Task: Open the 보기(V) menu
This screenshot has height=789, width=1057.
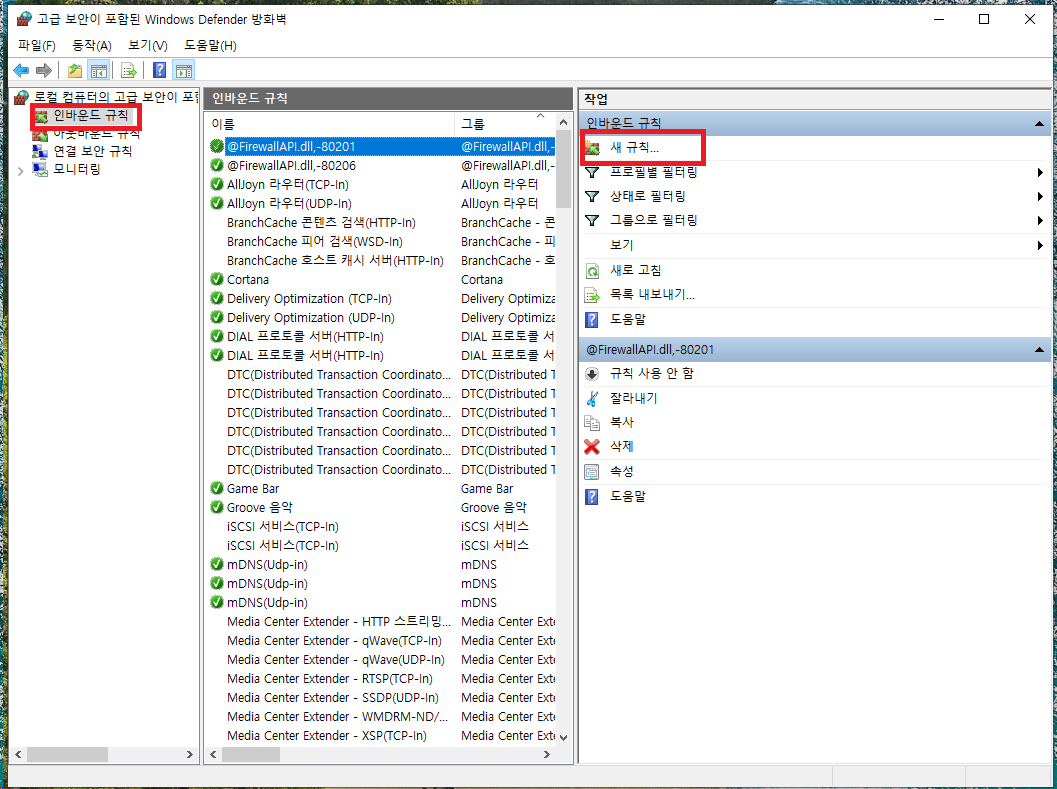Action: click(x=148, y=45)
